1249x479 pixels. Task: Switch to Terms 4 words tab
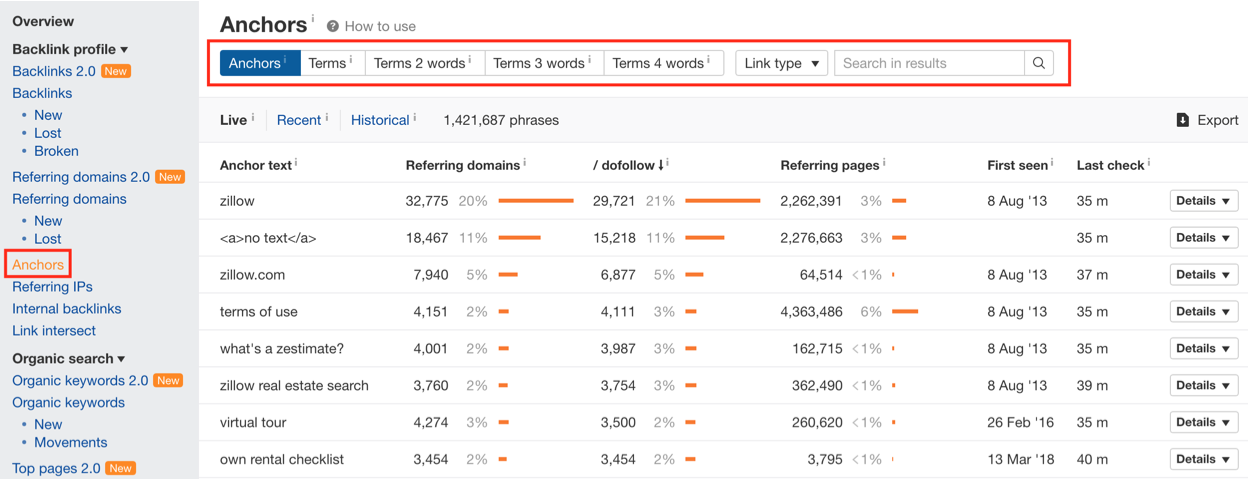tap(664, 63)
